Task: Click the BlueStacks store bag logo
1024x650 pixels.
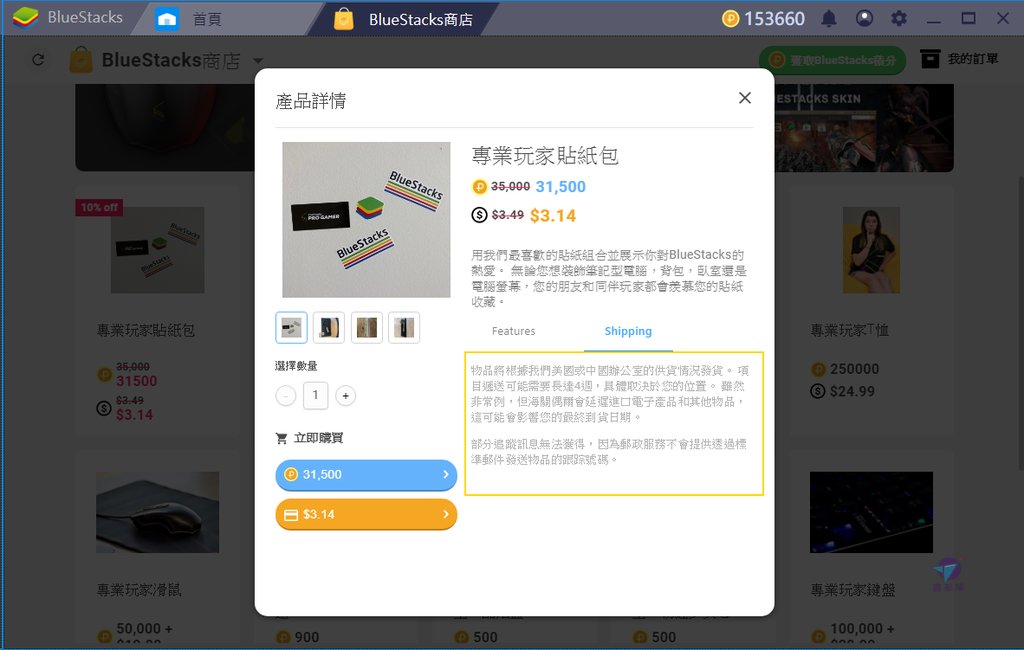Action: point(81,59)
